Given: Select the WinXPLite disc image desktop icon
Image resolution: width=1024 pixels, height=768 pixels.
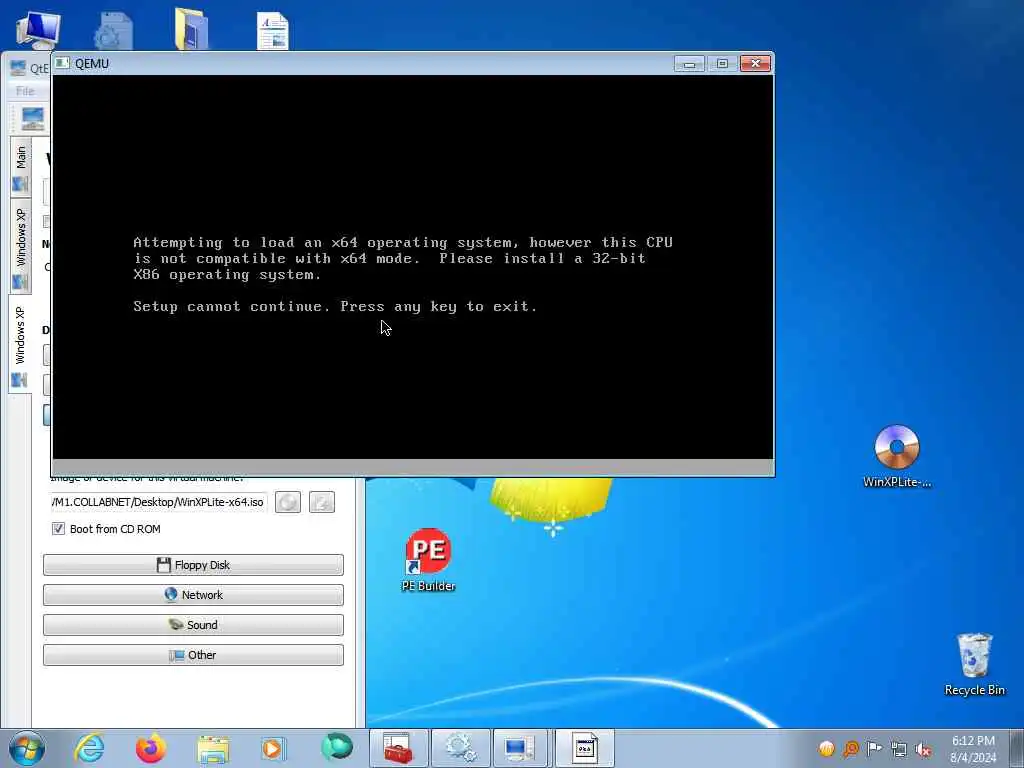Looking at the screenshot, I should click(x=897, y=456).
